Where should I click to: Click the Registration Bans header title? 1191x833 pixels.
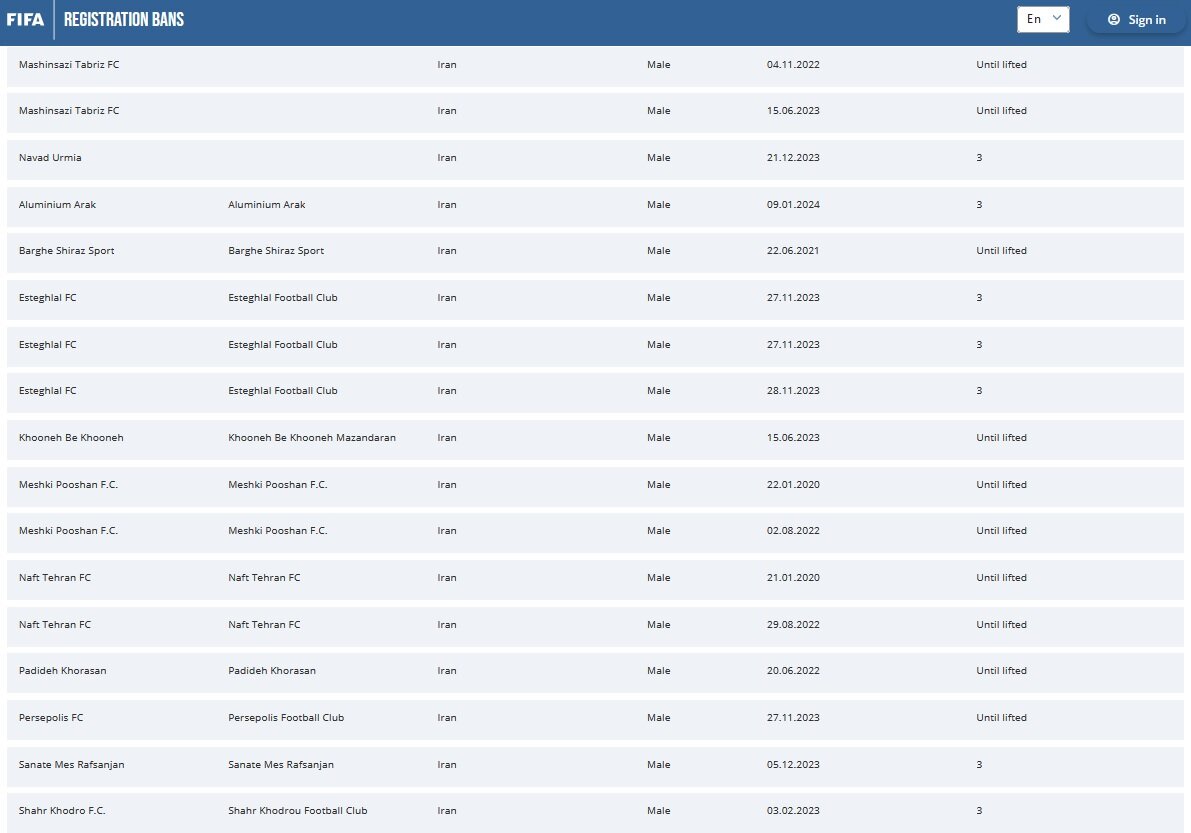tap(124, 19)
